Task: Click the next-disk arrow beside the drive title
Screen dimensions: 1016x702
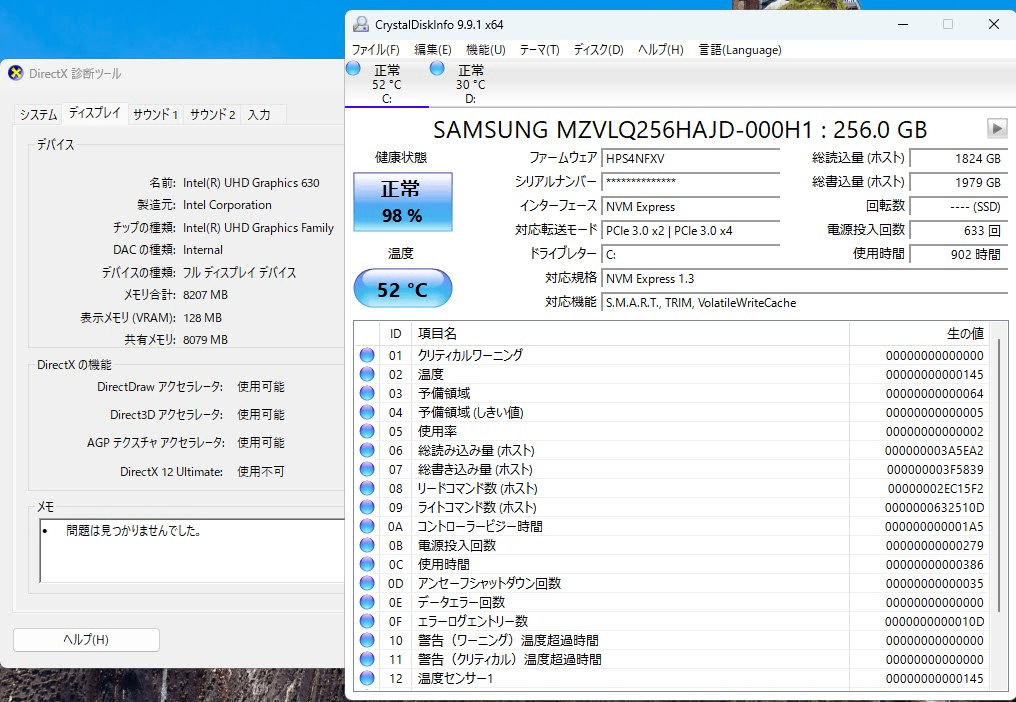Action: click(997, 128)
